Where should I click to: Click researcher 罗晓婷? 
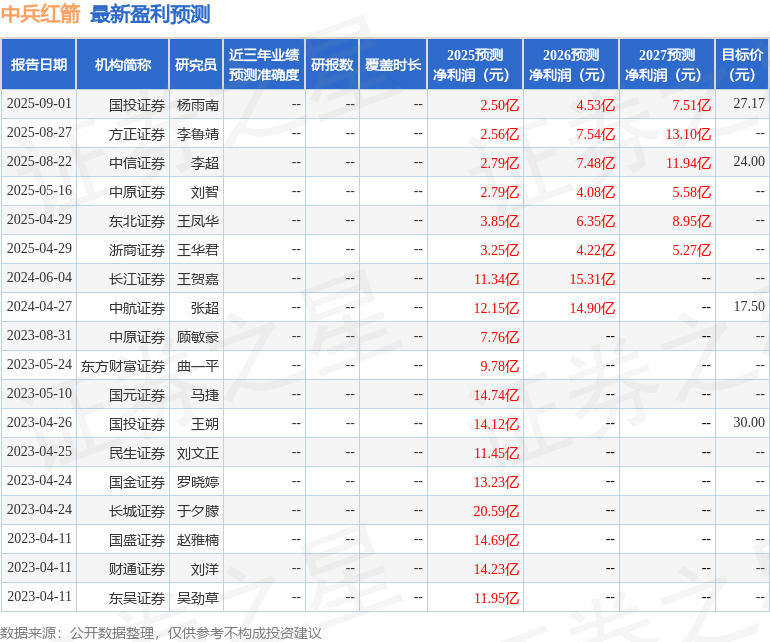tap(197, 482)
